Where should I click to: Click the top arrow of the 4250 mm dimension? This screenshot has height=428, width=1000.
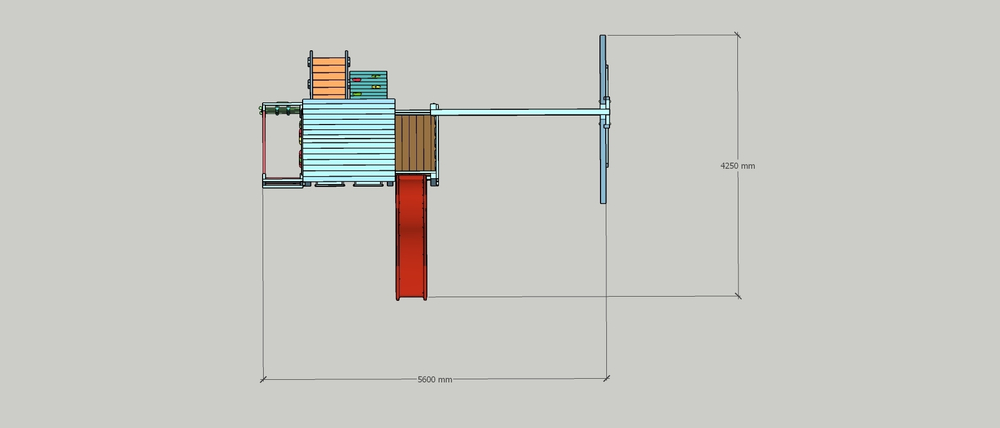point(738,38)
